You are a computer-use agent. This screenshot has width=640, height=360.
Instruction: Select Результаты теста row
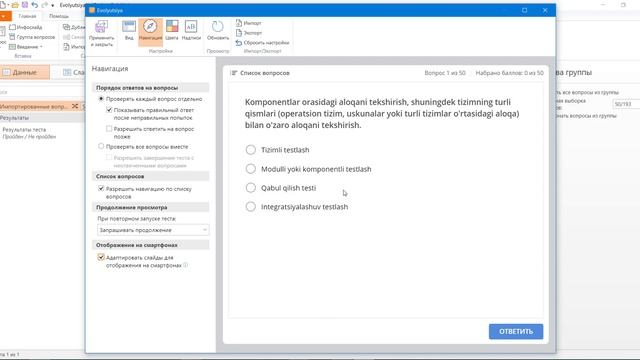click(29, 133)
